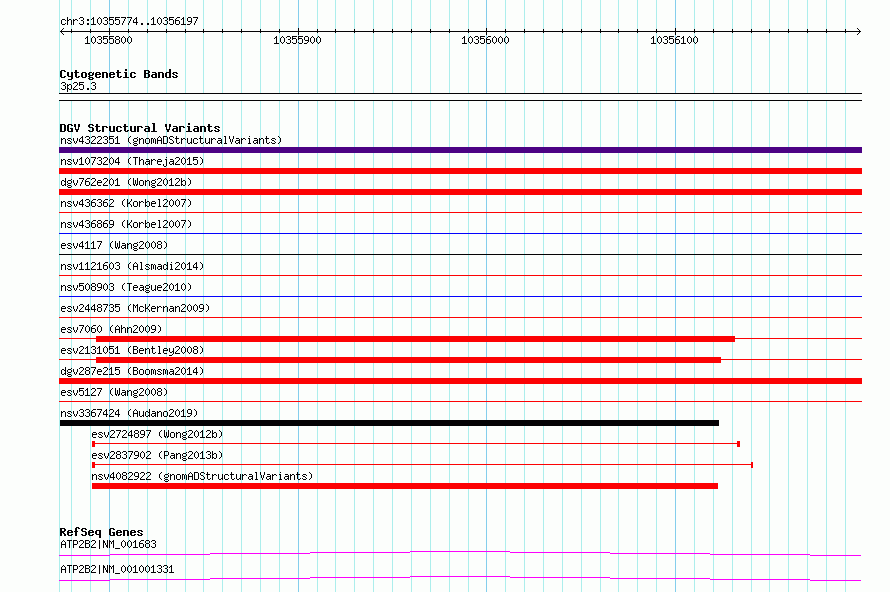
Task: Open variant dgv762e201 (Wong2012b) label
Action: [126, 182]
